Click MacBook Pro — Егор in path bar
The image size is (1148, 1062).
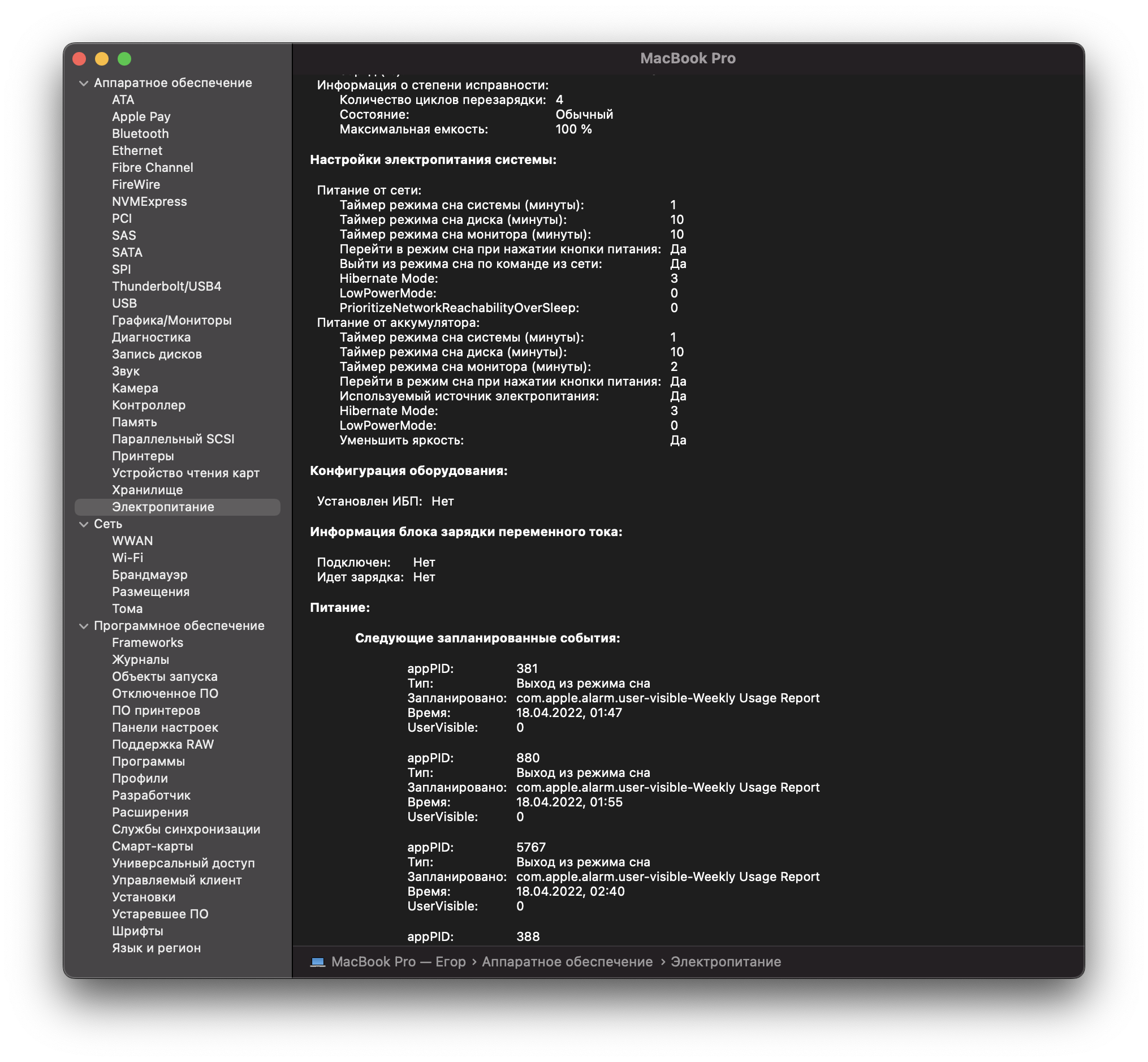click(398, 962)
